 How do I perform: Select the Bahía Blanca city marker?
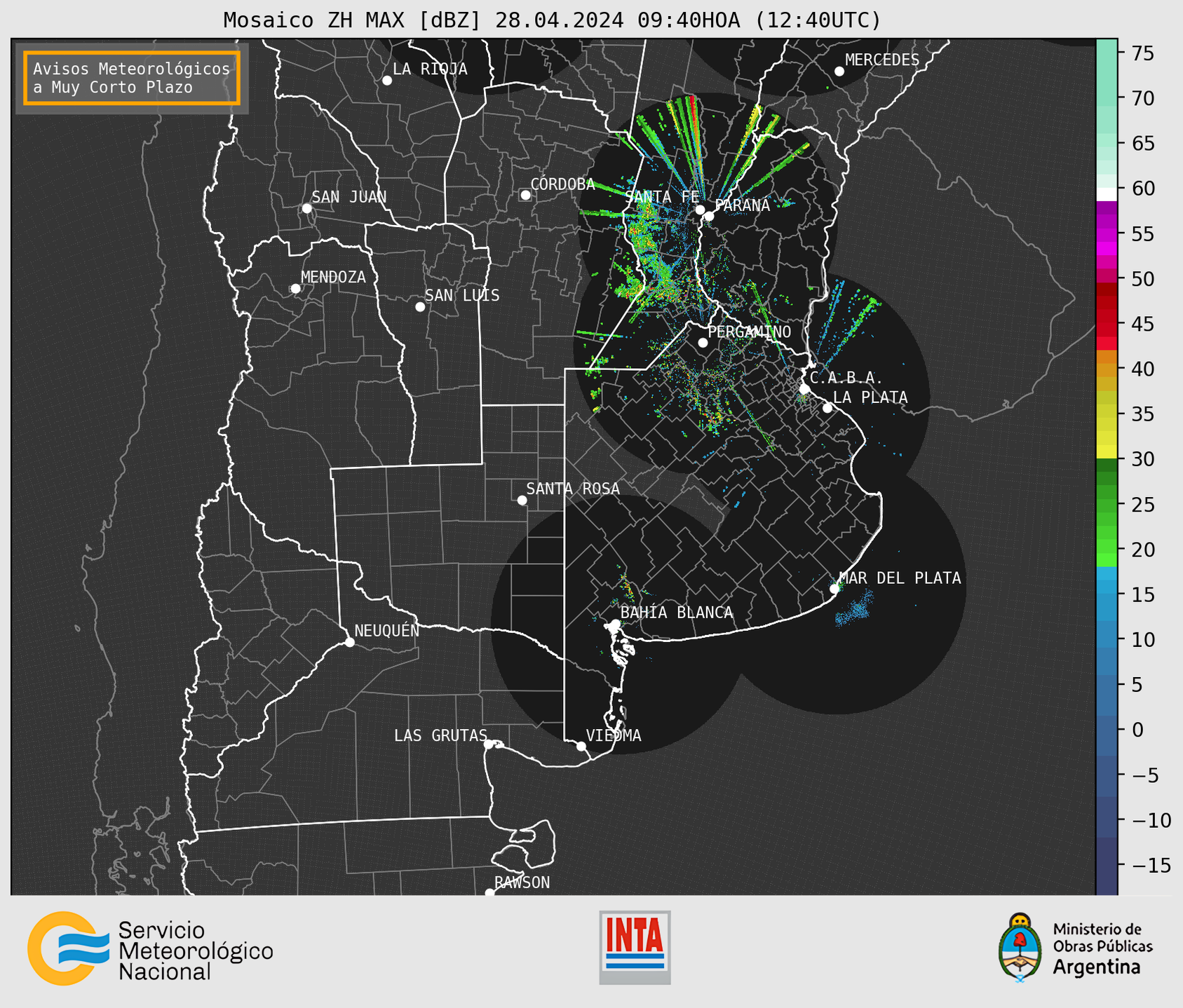(x=615, y=624)
